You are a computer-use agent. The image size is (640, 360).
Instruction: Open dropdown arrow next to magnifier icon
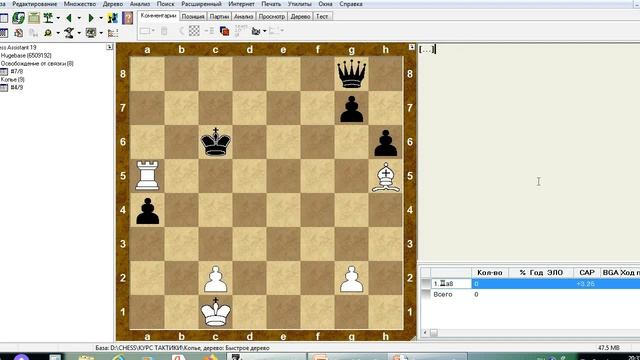click(x=58, y=33)
